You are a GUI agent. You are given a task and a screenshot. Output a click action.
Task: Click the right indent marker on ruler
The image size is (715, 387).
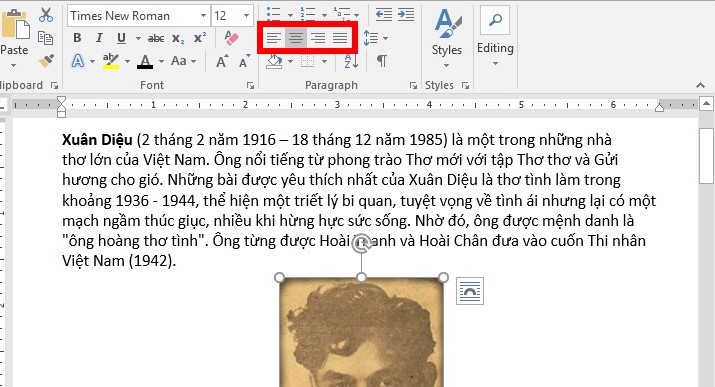[659, 108]
